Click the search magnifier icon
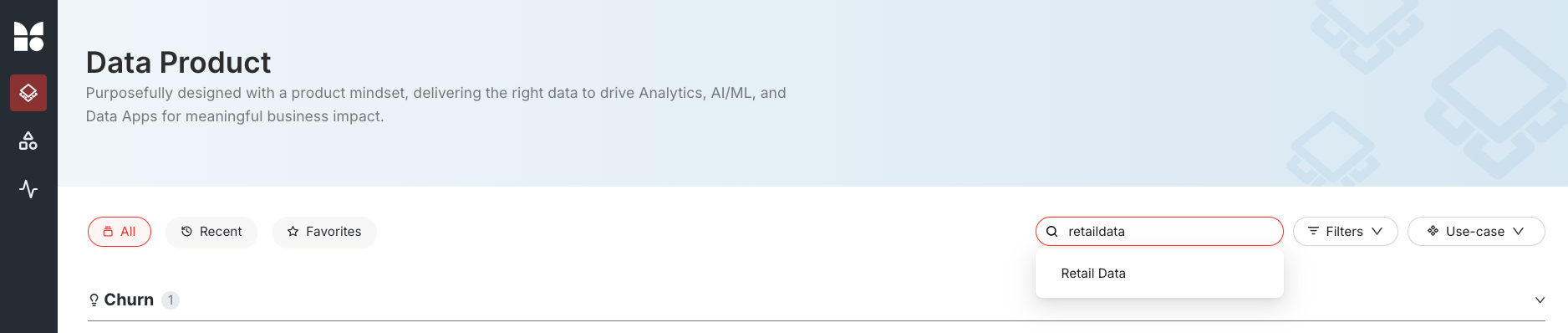 click(1052, 232)
